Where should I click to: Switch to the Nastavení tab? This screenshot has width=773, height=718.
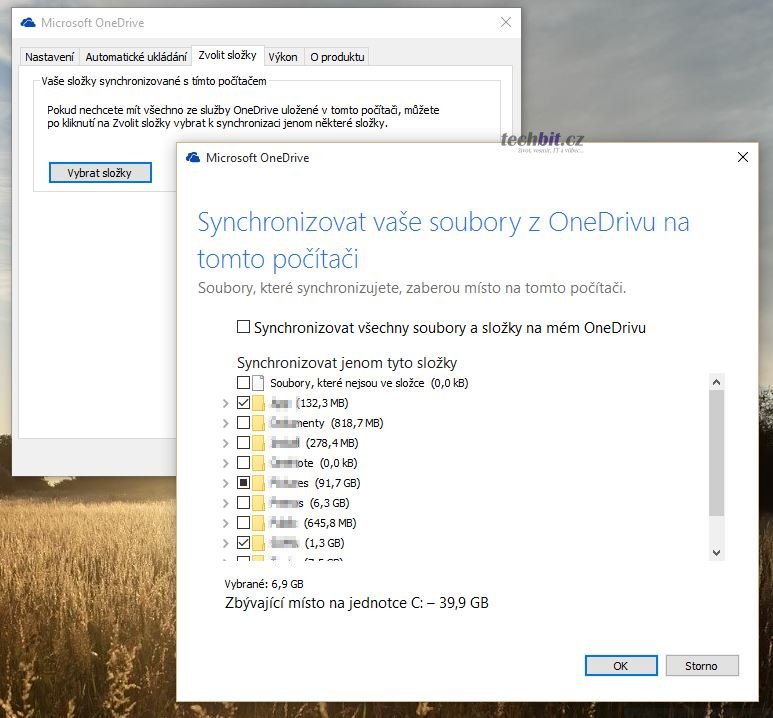[49, 57]
